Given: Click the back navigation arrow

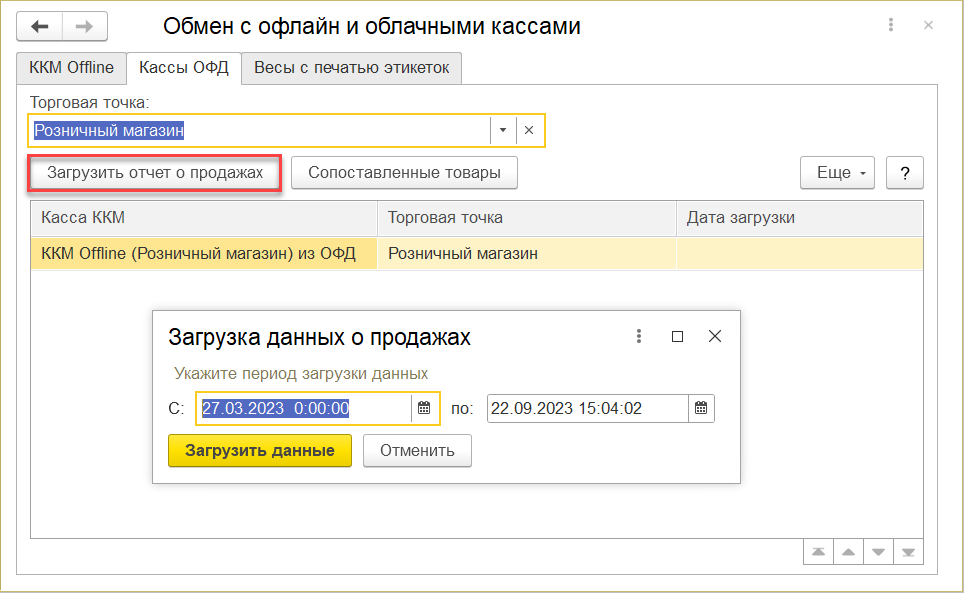Looking at the screenshot, I should tap(40, 26).
